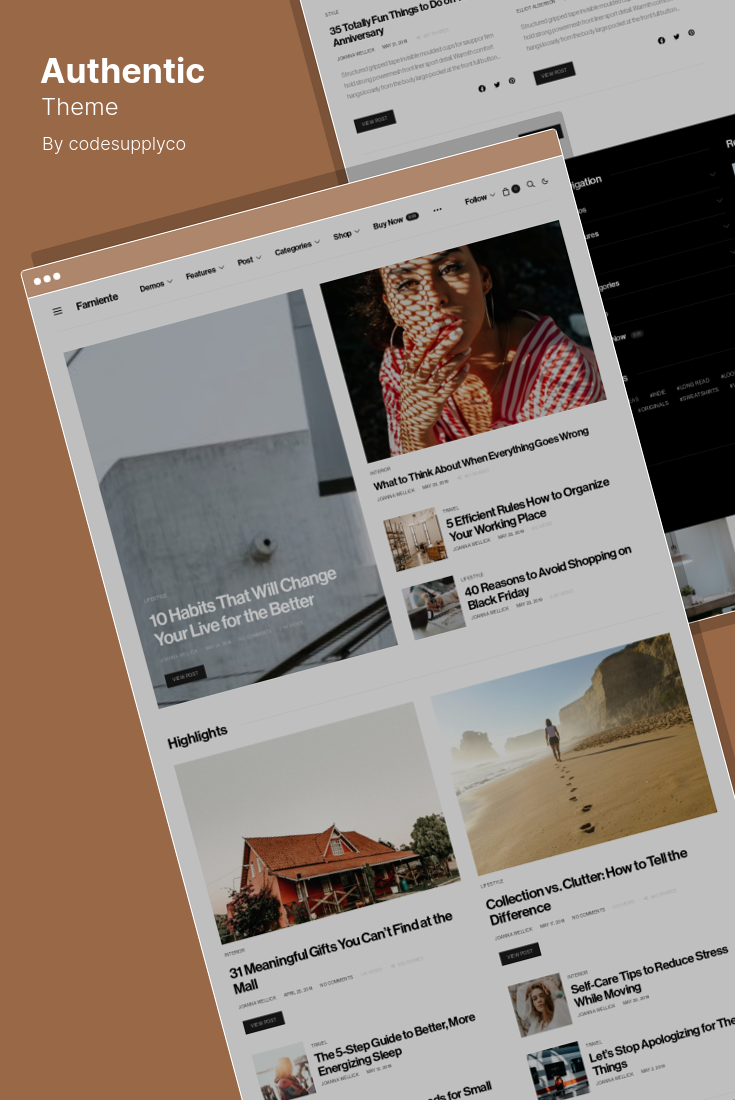This screenshot has width=735, height=1100.
Task: Click Facebook icon in Elliot Alderson post
Action: click(661, 41)
